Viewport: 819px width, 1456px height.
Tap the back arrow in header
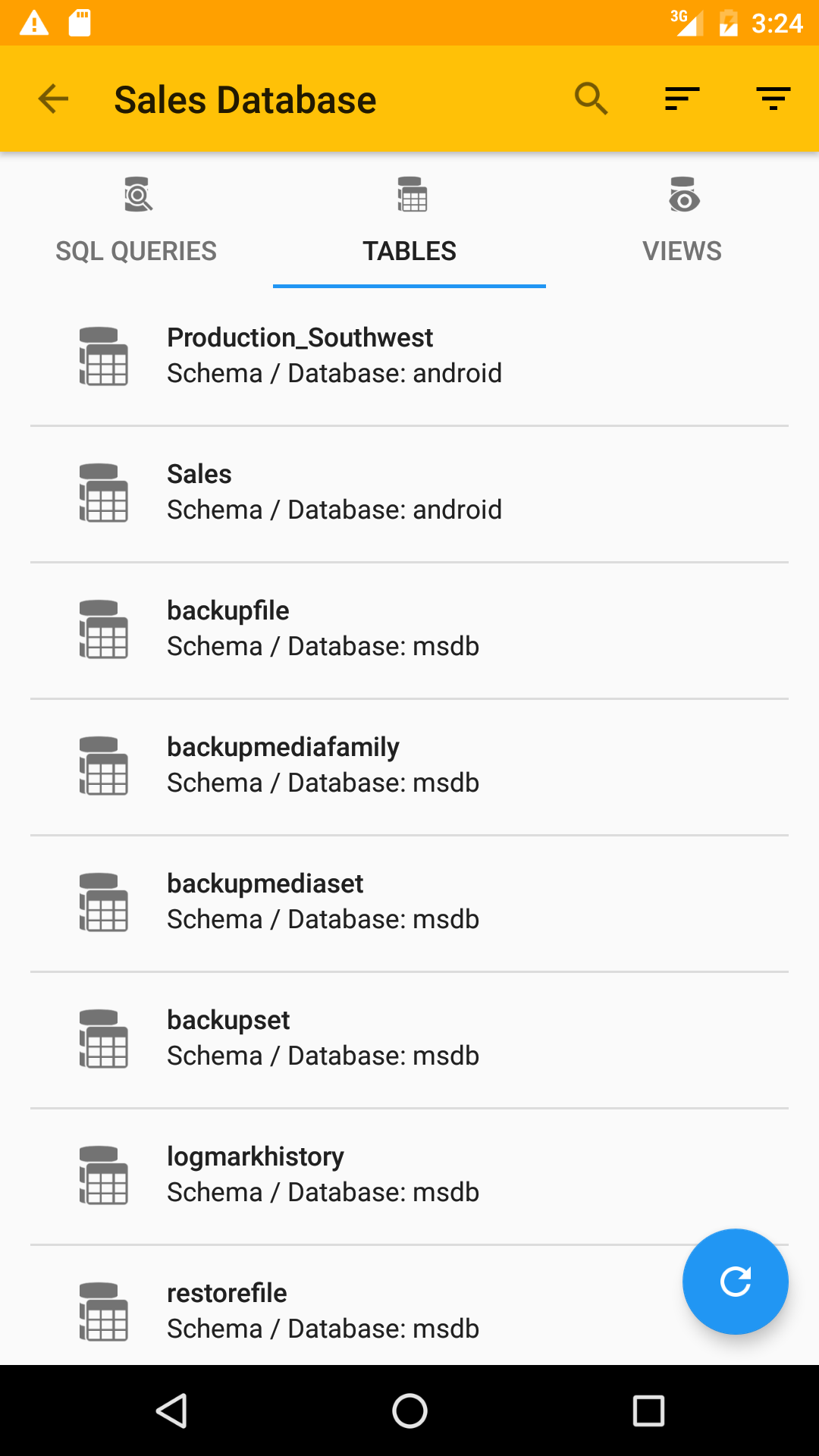click(53, 99)
